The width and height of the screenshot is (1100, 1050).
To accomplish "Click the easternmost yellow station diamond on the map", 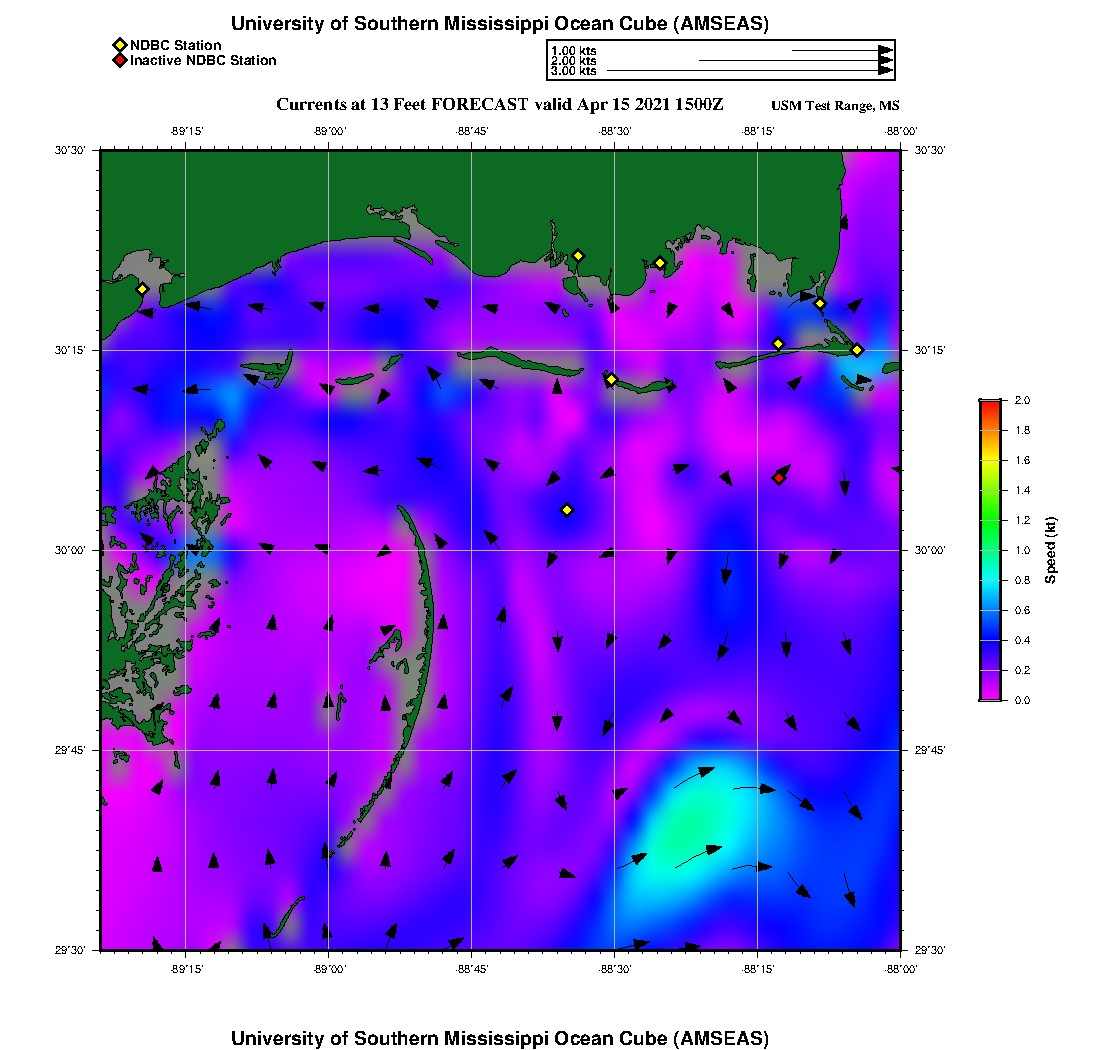I will 857,350.
